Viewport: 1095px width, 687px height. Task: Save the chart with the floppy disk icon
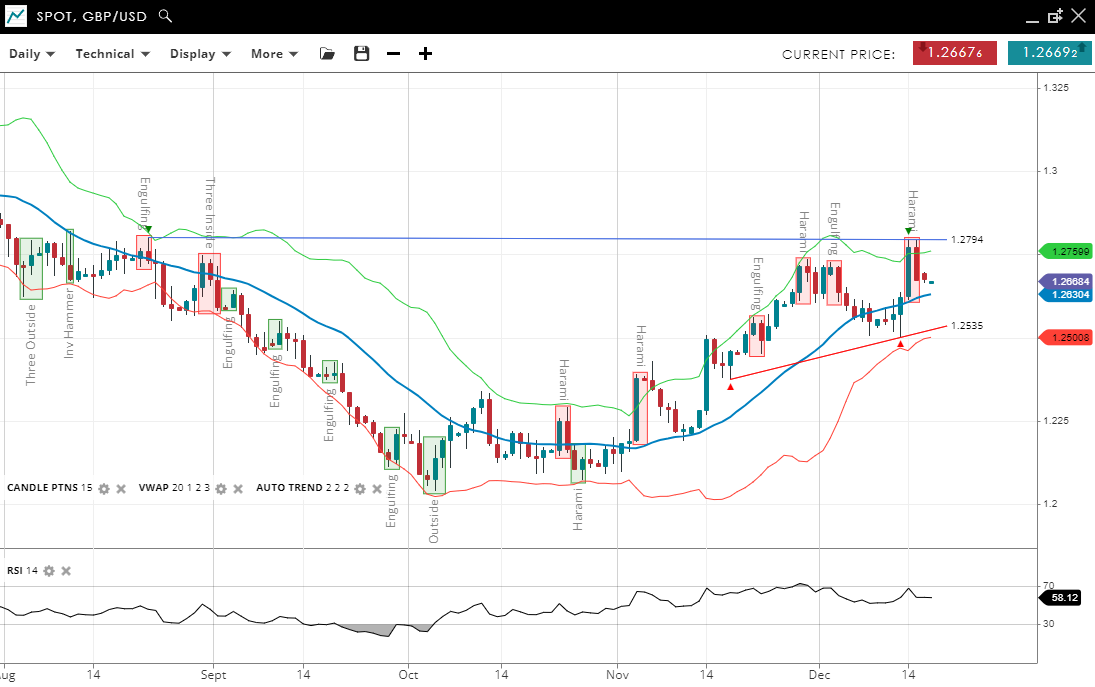(361, 54)
